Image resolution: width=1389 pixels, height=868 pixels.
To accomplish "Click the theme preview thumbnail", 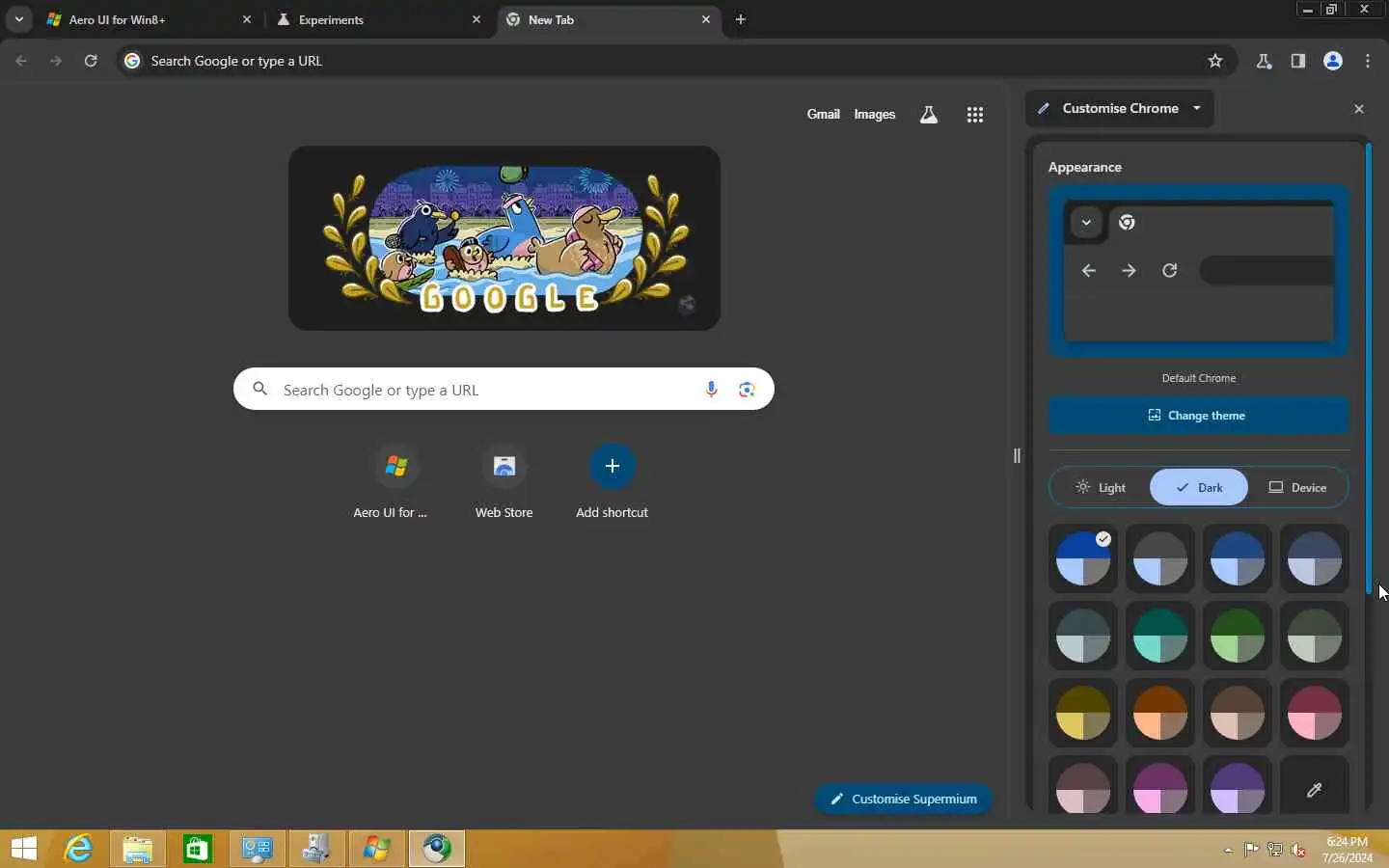I will click(1198, 271).
